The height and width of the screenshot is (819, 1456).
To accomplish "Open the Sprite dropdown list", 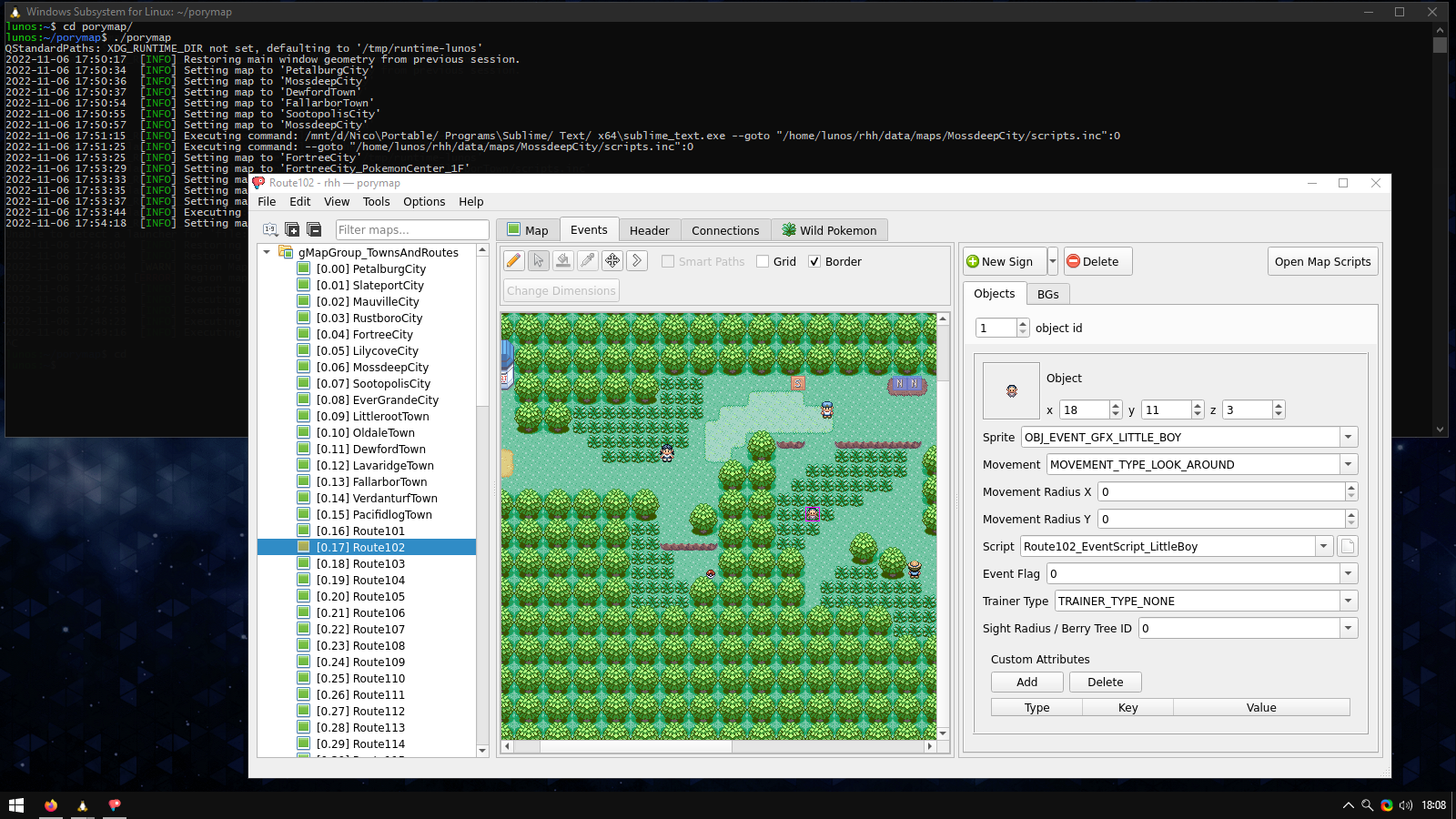I will [x=1348, y=437].
